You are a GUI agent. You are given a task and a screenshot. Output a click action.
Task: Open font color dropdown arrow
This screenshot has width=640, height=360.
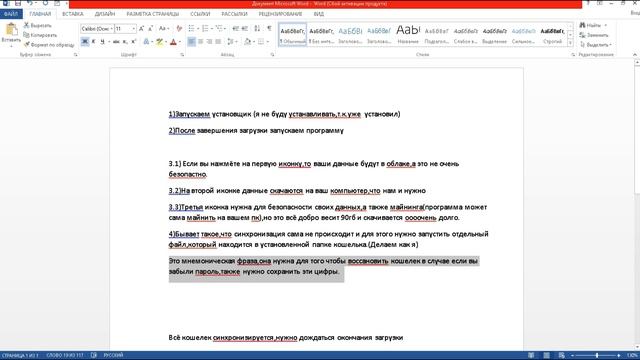[179, 42]
